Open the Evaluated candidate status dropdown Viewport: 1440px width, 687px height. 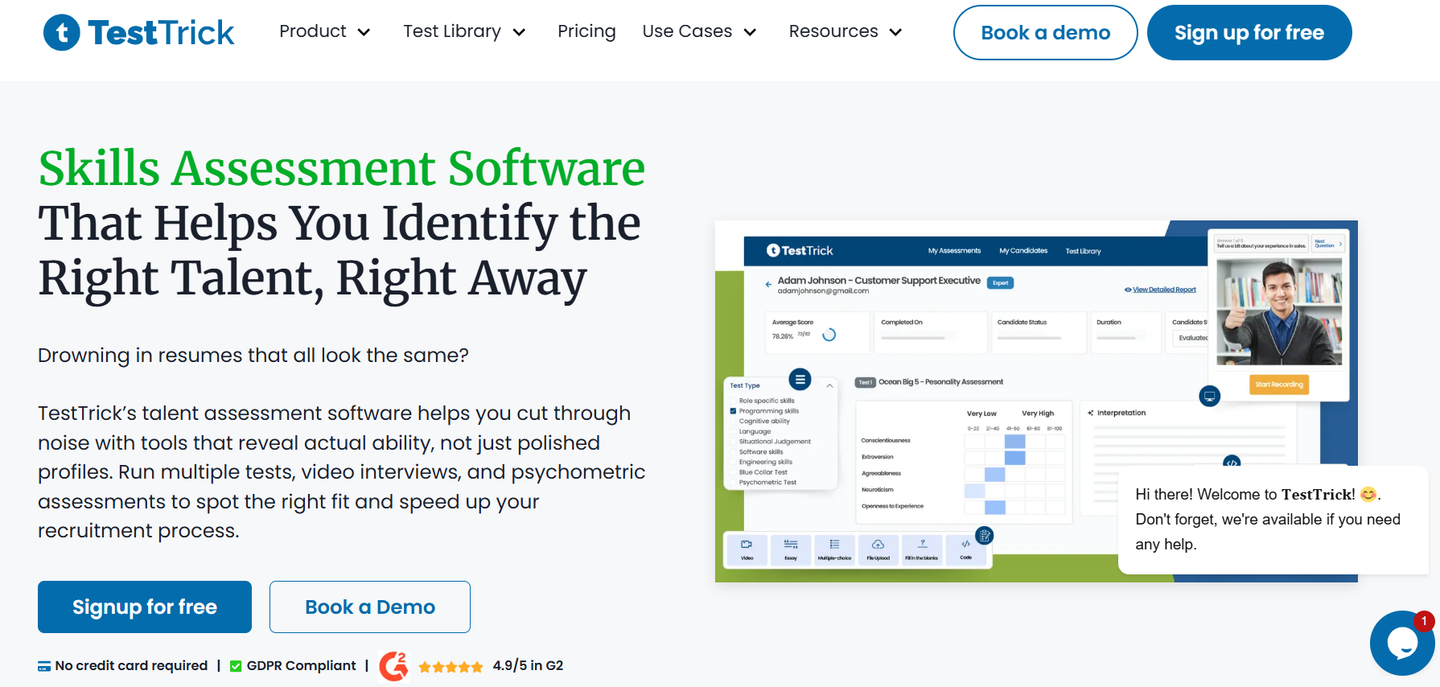tap(1190, 338)
